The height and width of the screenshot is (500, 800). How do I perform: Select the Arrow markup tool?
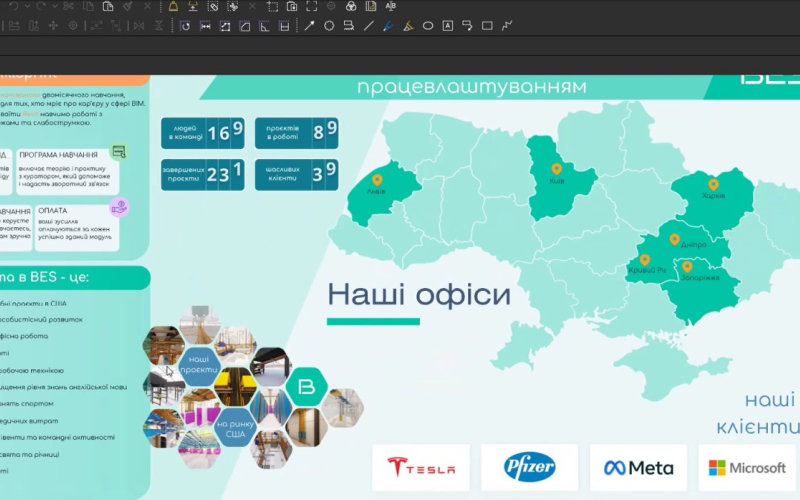(x=309, y=26)
